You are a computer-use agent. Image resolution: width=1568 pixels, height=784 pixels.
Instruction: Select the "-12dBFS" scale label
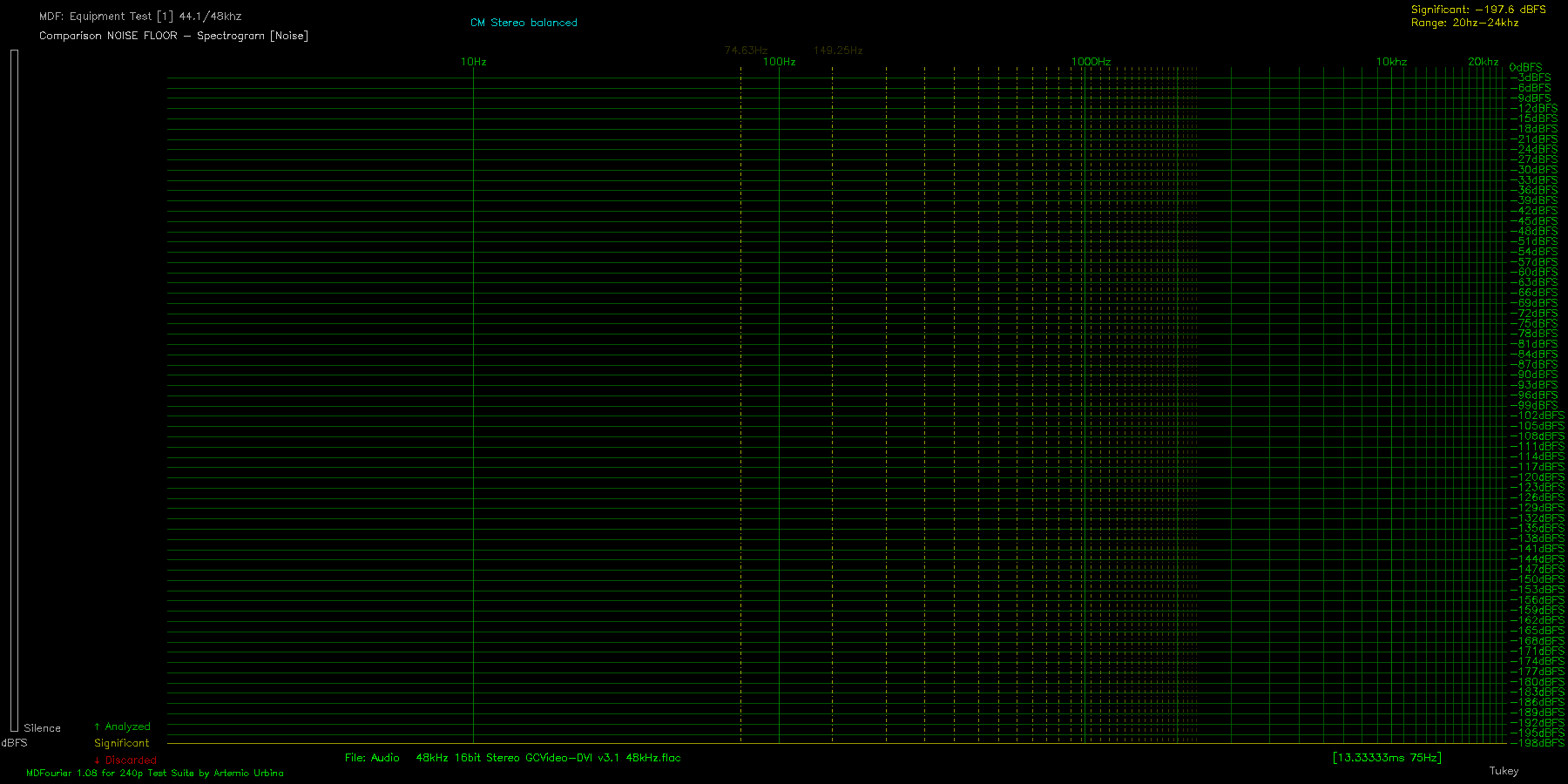1535,109
